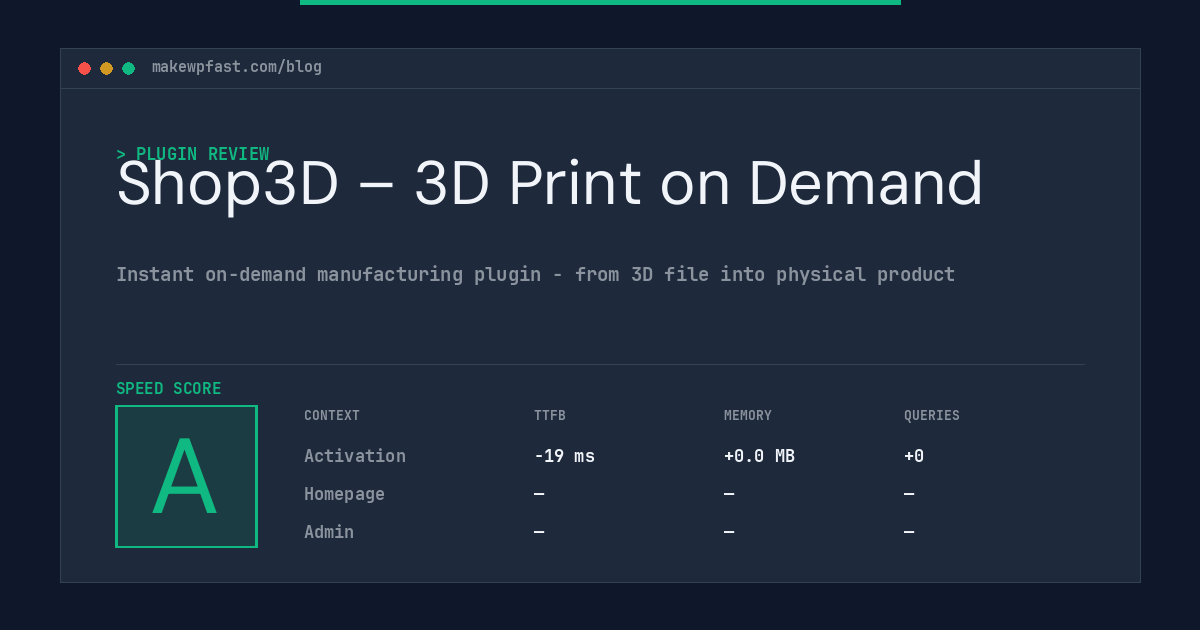Click the 'SPEED SCORE' label
The width and height of the screenshot is (1200, 630).
pos(169,389)
